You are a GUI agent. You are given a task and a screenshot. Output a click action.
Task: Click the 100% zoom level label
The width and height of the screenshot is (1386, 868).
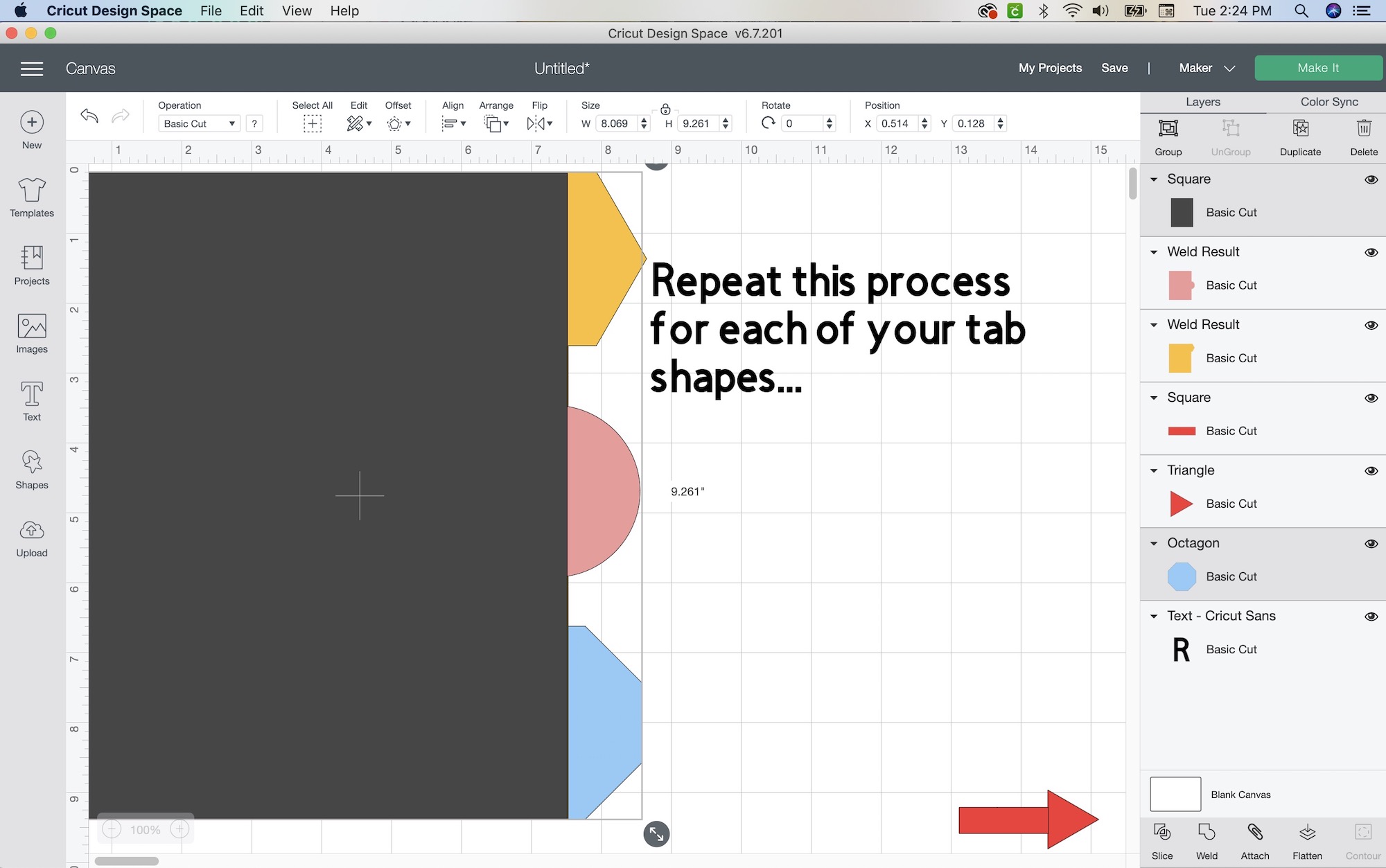[146, 830]
